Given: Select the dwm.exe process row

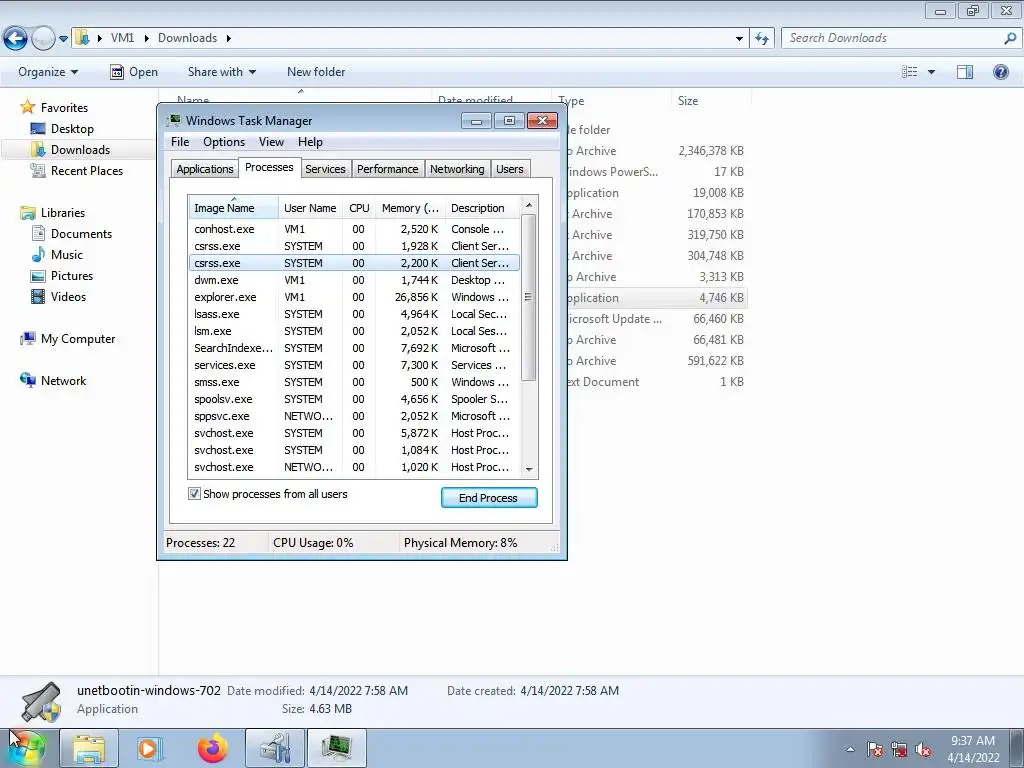Looking at the screenshot, I should pyautogui.click(x=354, y=280).
